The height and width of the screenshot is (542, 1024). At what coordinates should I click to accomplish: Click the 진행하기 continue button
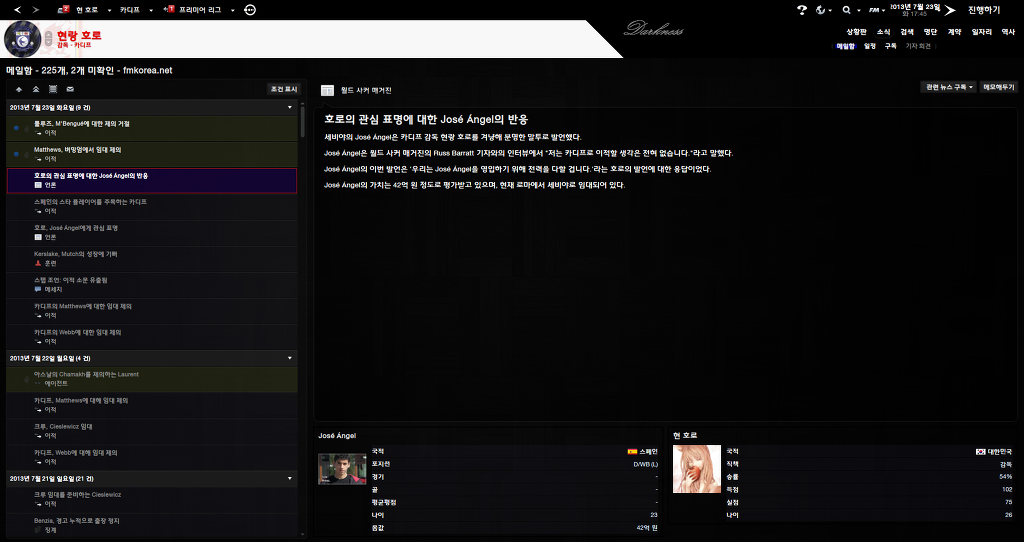[x=984, y=10]
